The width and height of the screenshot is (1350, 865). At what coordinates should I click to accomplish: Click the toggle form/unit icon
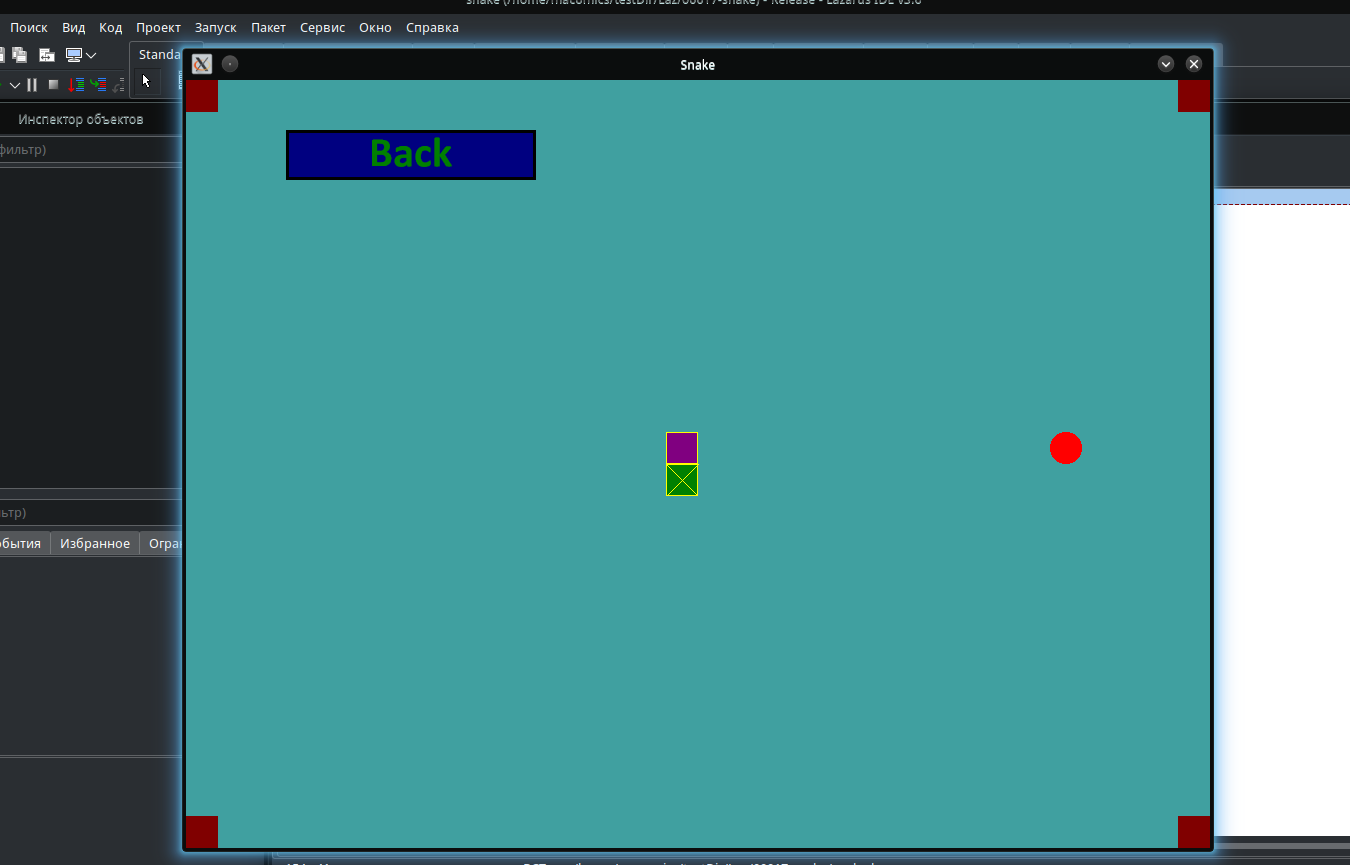point(46,55)
